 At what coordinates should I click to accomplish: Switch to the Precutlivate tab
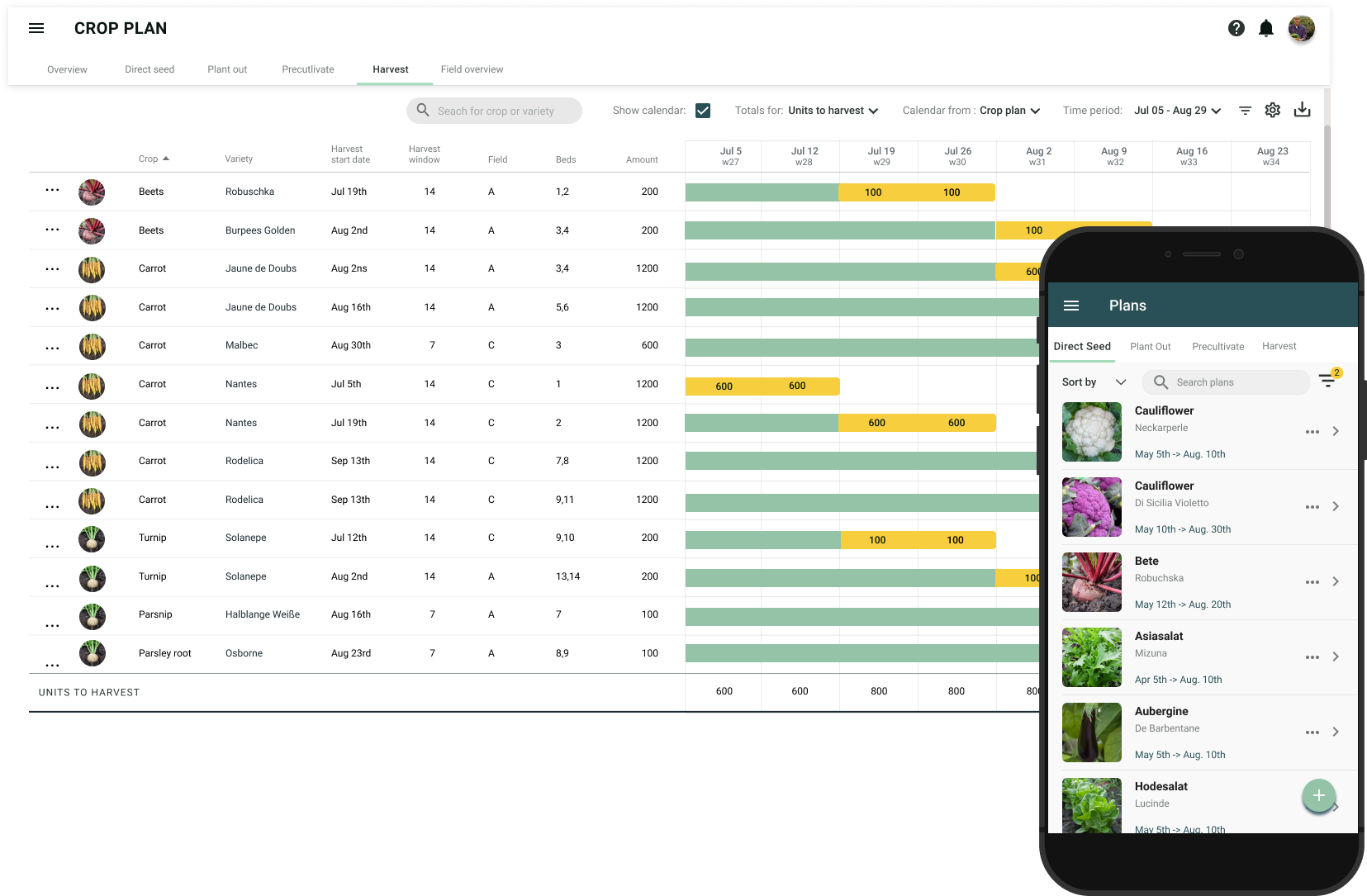(x=308, y=69)
